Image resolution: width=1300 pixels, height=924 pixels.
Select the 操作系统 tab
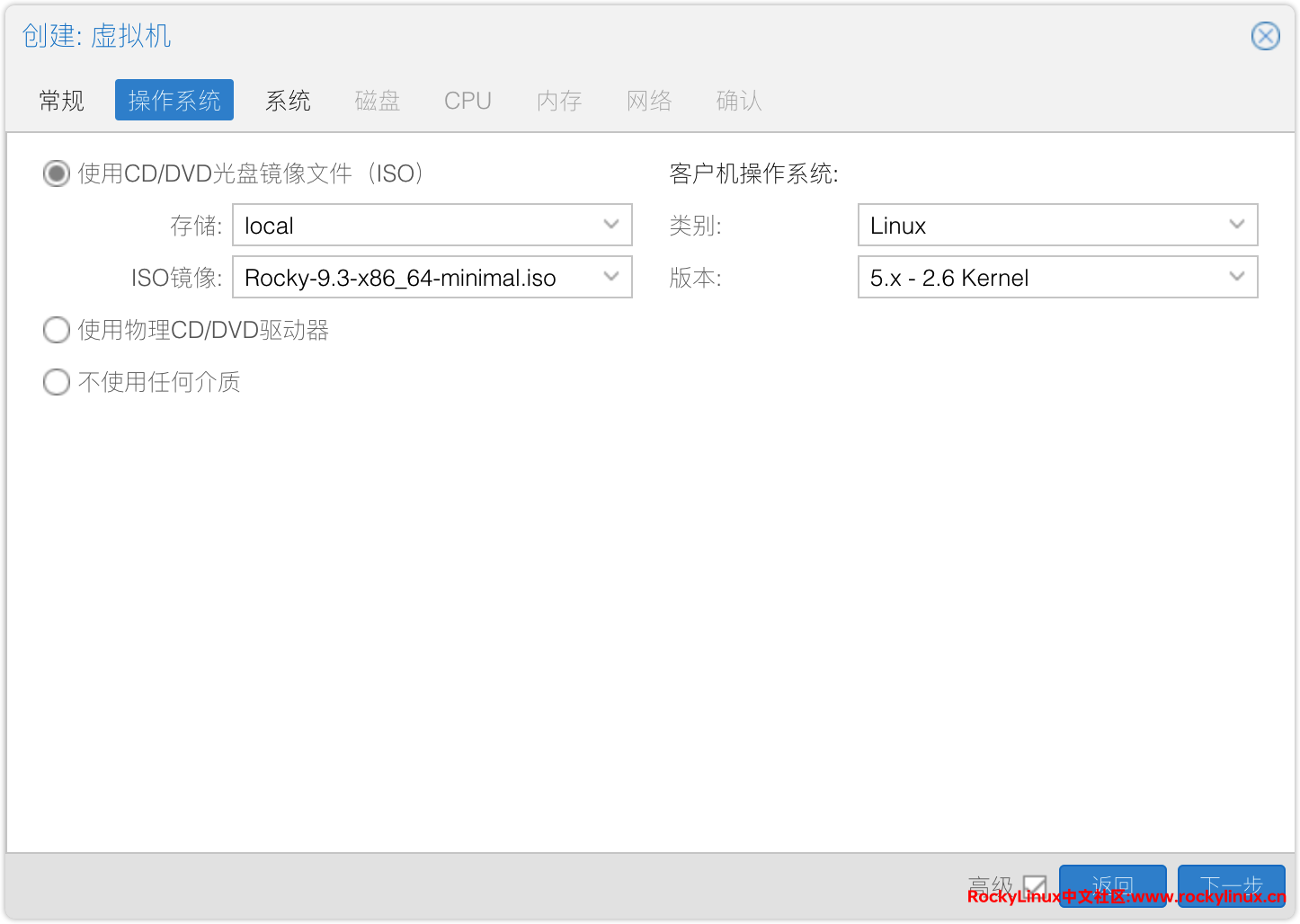174,101
